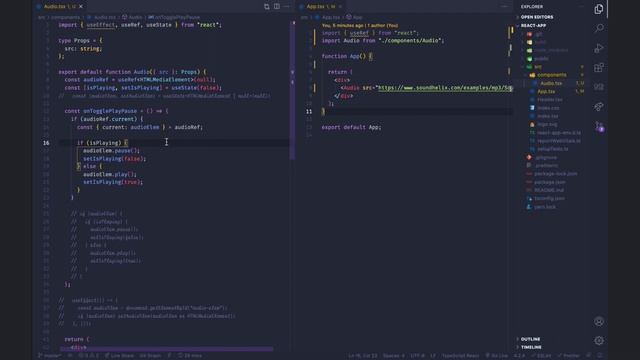Collapse the src folder in Explorer

pos(538,67)
